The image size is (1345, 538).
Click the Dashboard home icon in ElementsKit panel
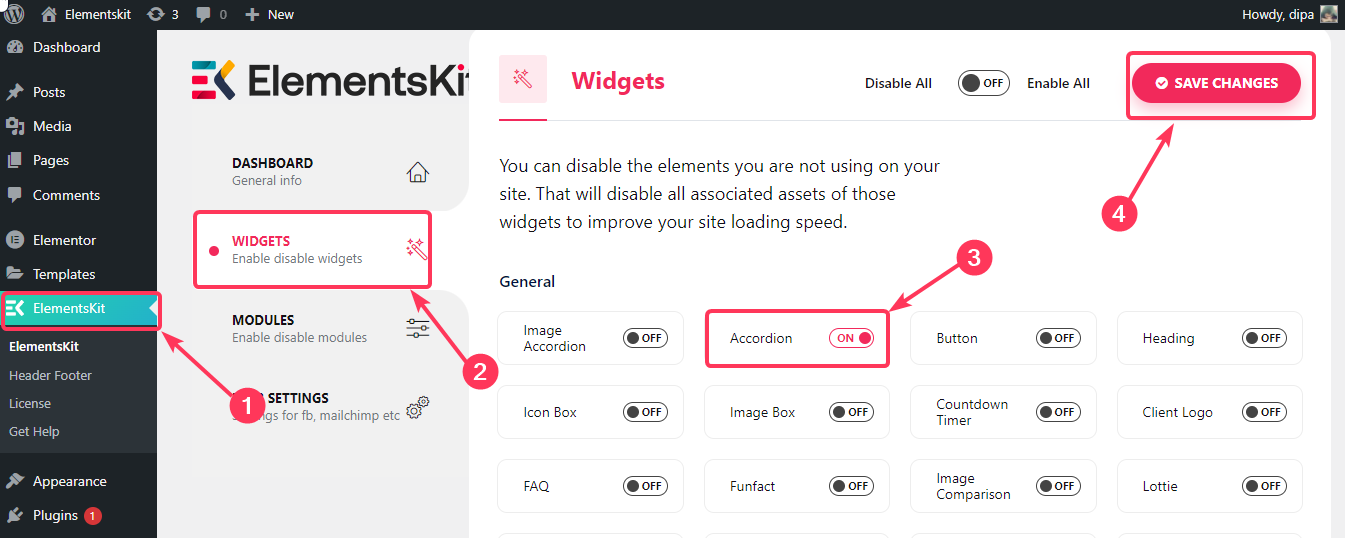pyautogui.click(x=417, y=172)
